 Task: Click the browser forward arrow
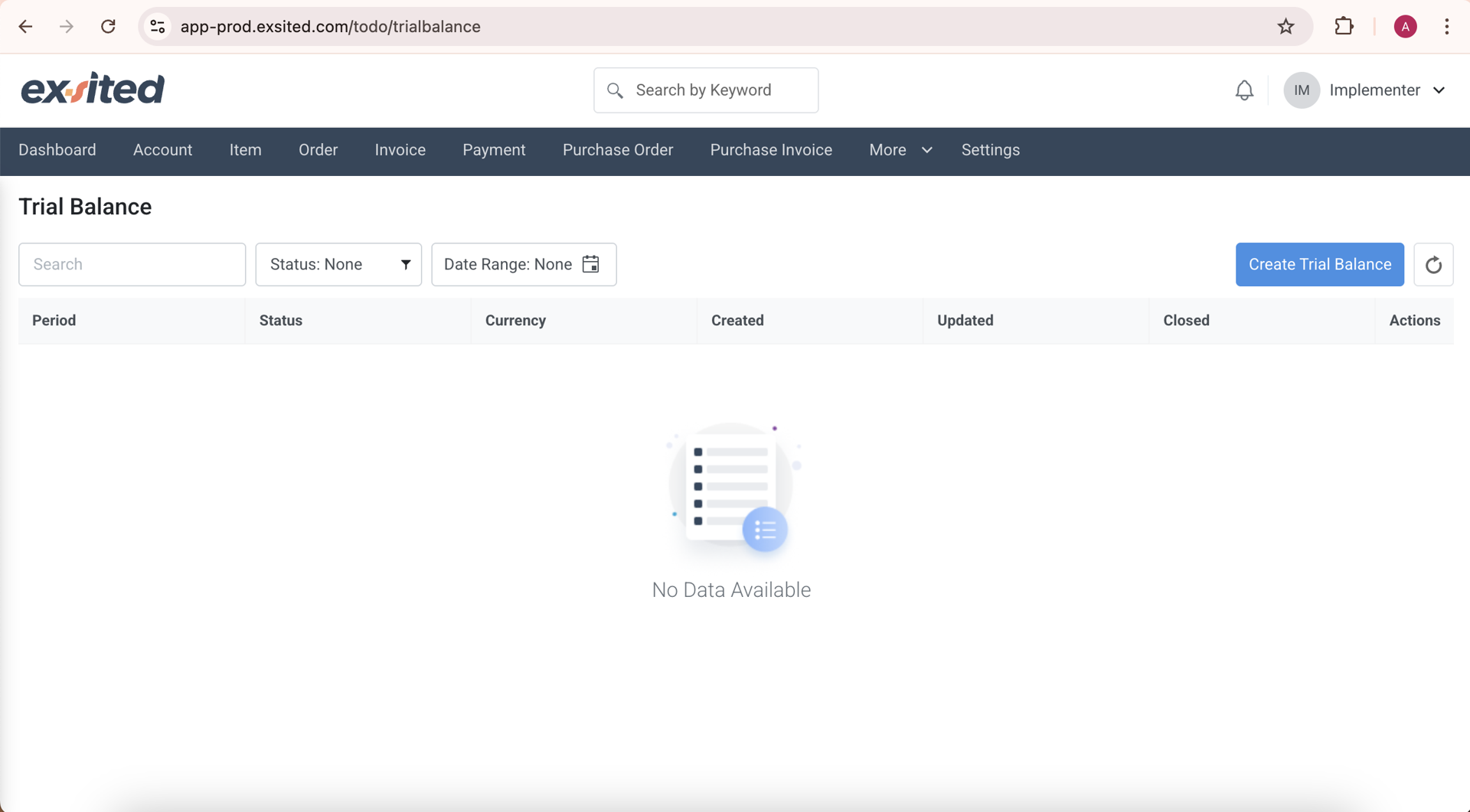click(x=67, y=27)
